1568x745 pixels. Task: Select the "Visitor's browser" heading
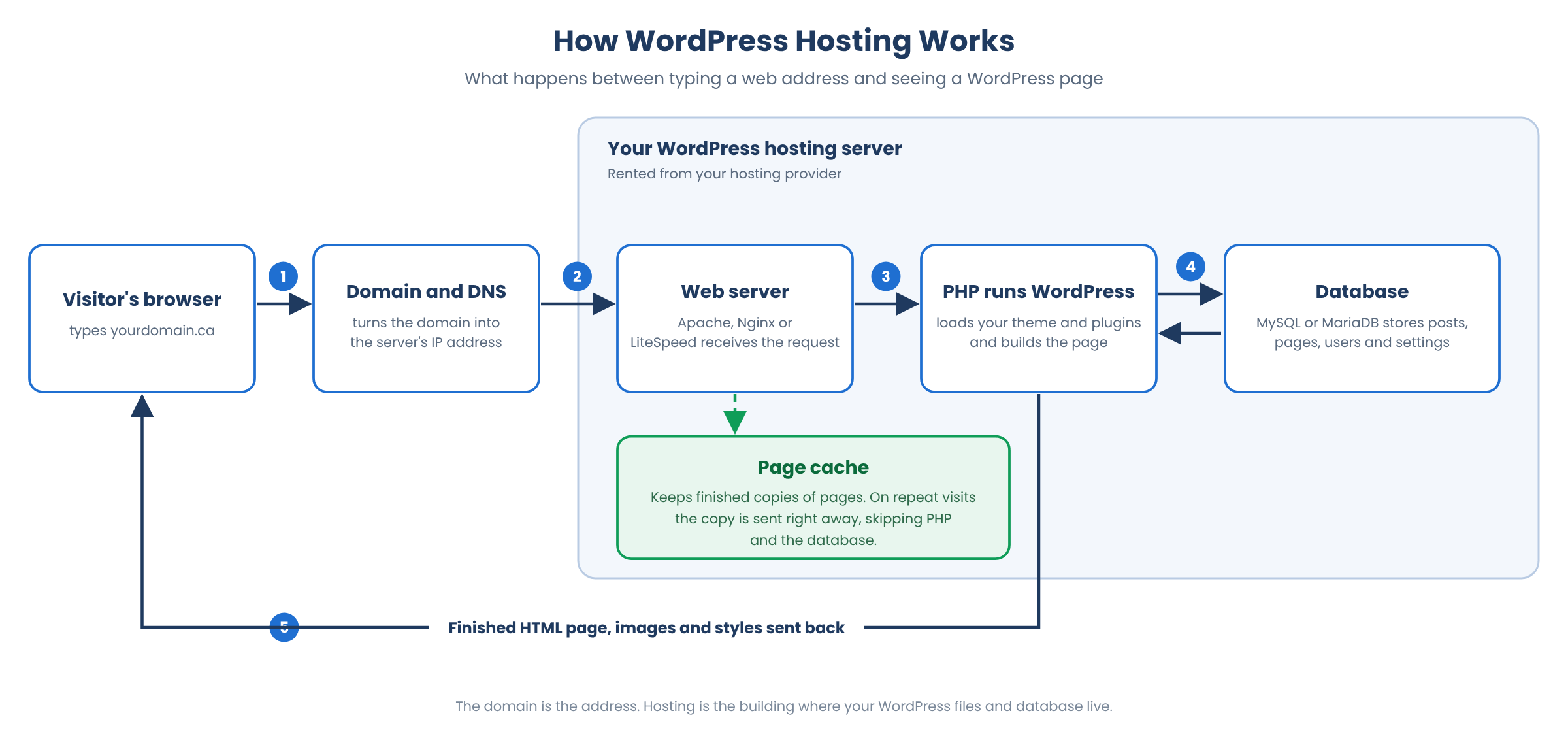click(142, 299)
